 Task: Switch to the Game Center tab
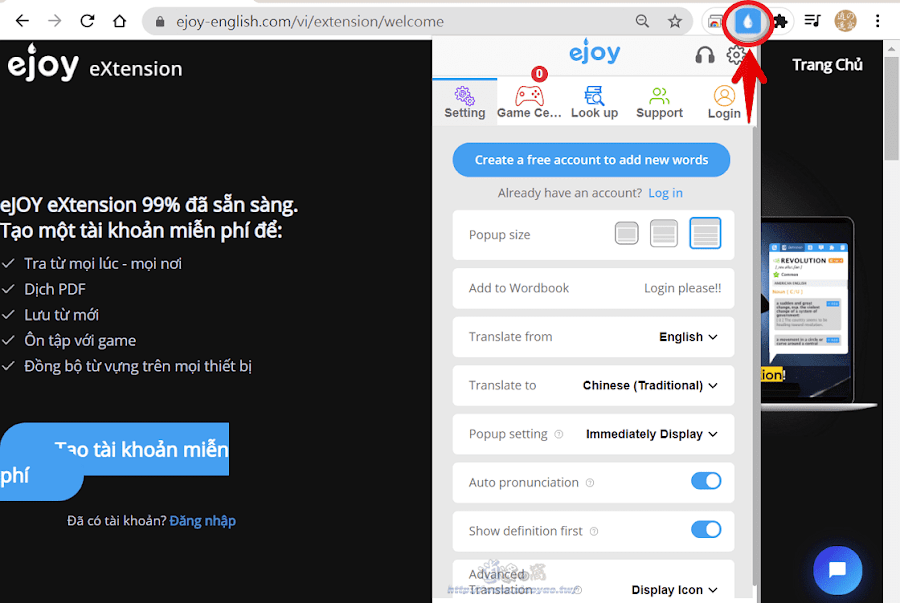(529, 103)
